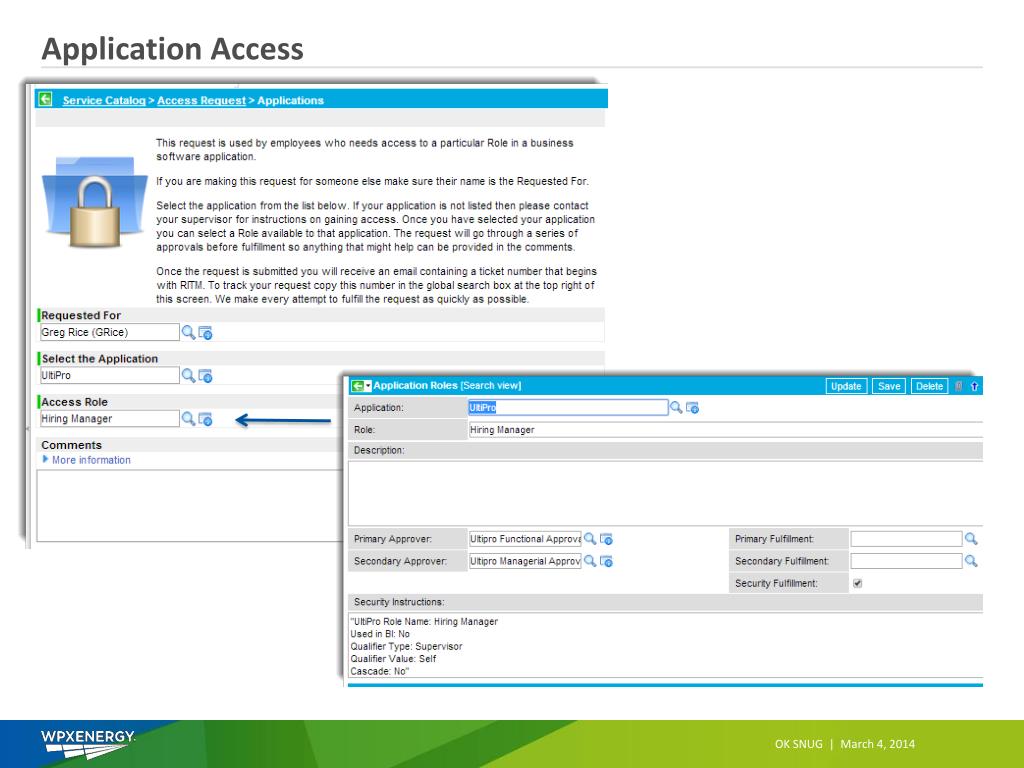Open the lookup magnifier for Secondary Approver
Viewport: 1024px width, 768px height.
pyautogui.click(x=590, y=561)
